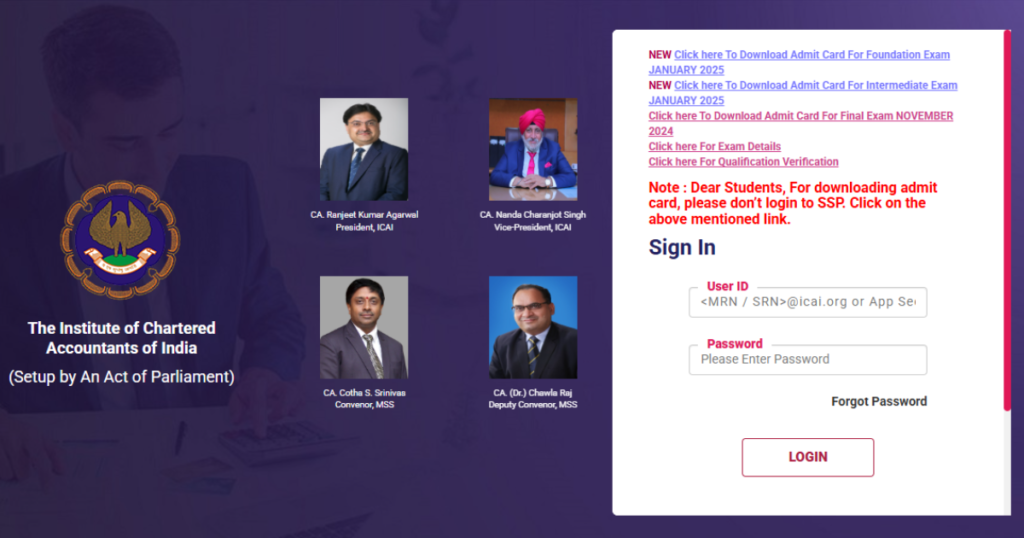Focus the Password input field
The width and height of the screenshot is (1024, 538).
808,360
